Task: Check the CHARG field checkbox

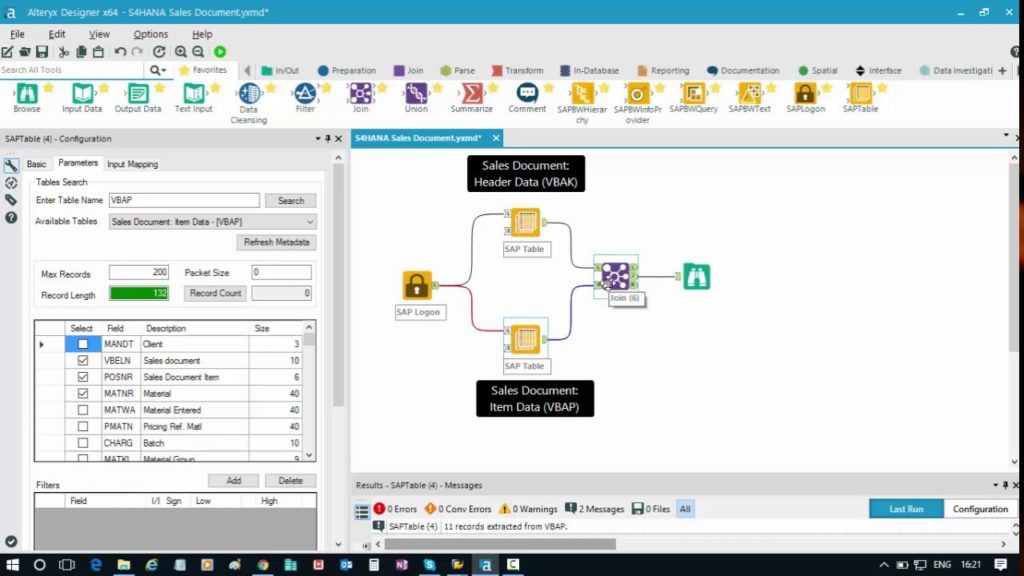Action: tap(82, 443)
